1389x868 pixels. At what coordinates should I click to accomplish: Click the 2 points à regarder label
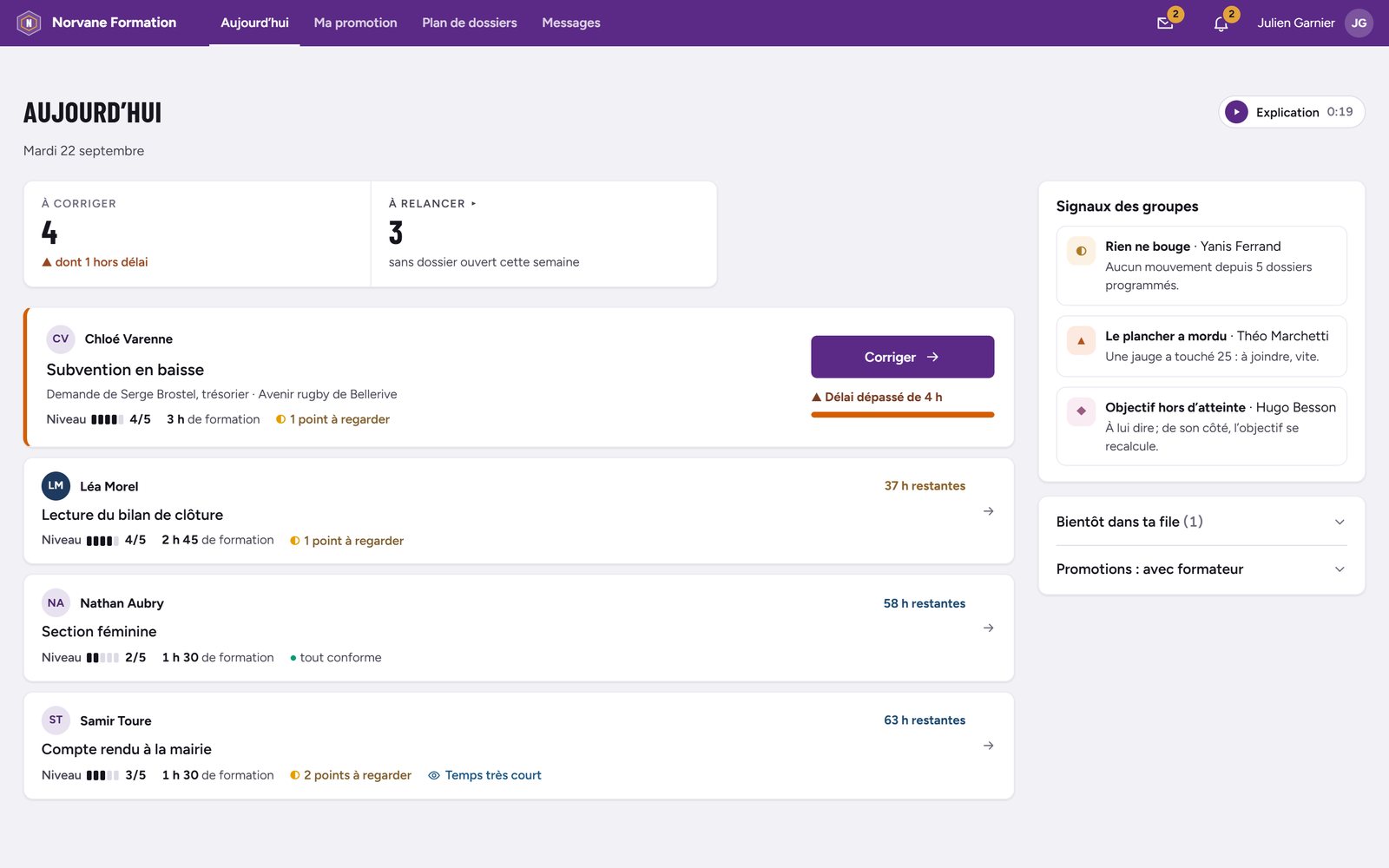(358, 776)
